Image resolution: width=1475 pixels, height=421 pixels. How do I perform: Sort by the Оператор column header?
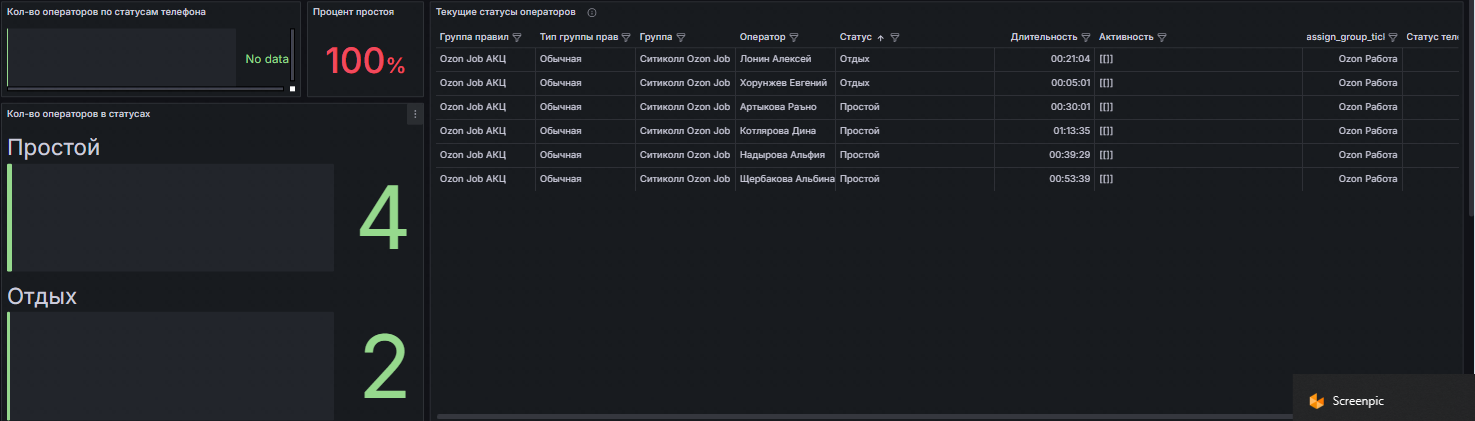click(762, 37)
